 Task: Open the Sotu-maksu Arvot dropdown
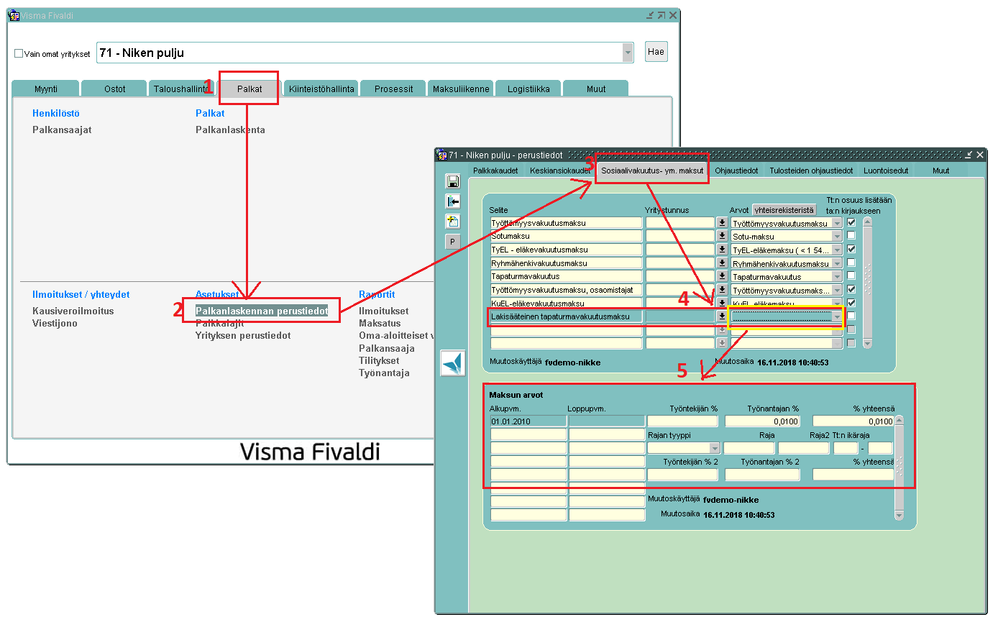click(x=837, y=236)
